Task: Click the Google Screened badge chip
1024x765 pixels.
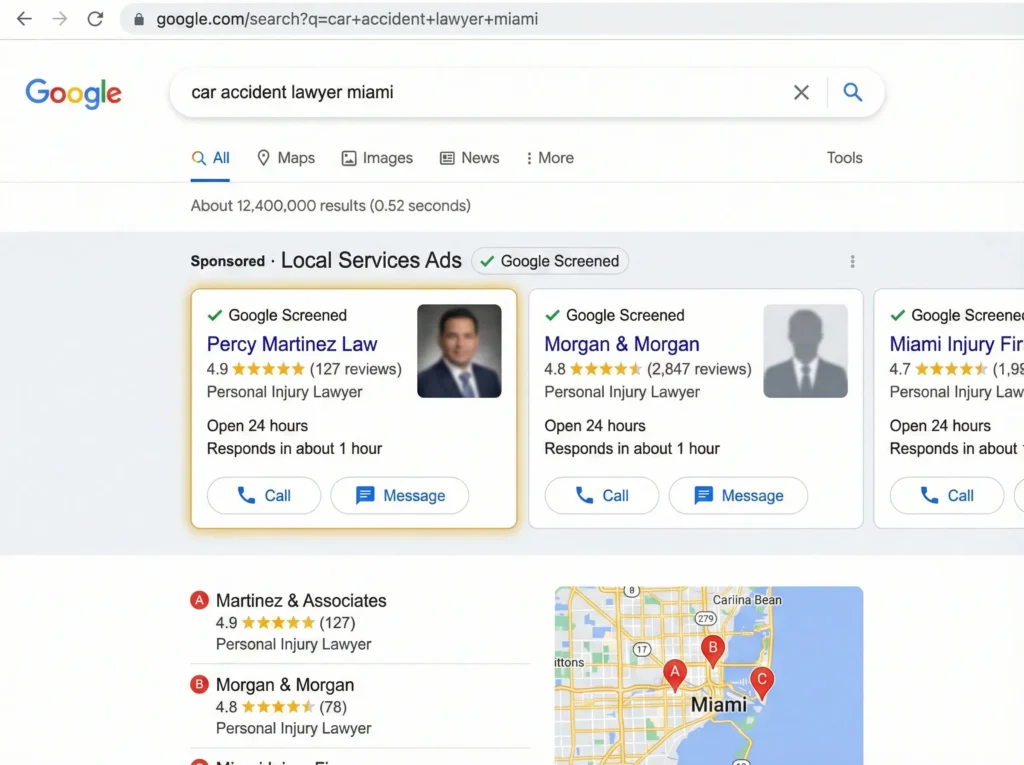Action: [x=550, y=261]
